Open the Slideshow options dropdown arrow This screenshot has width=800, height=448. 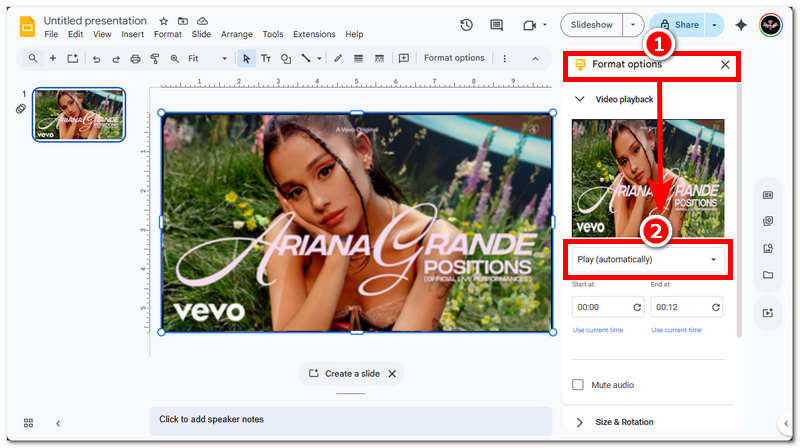[x=633, y=25]
